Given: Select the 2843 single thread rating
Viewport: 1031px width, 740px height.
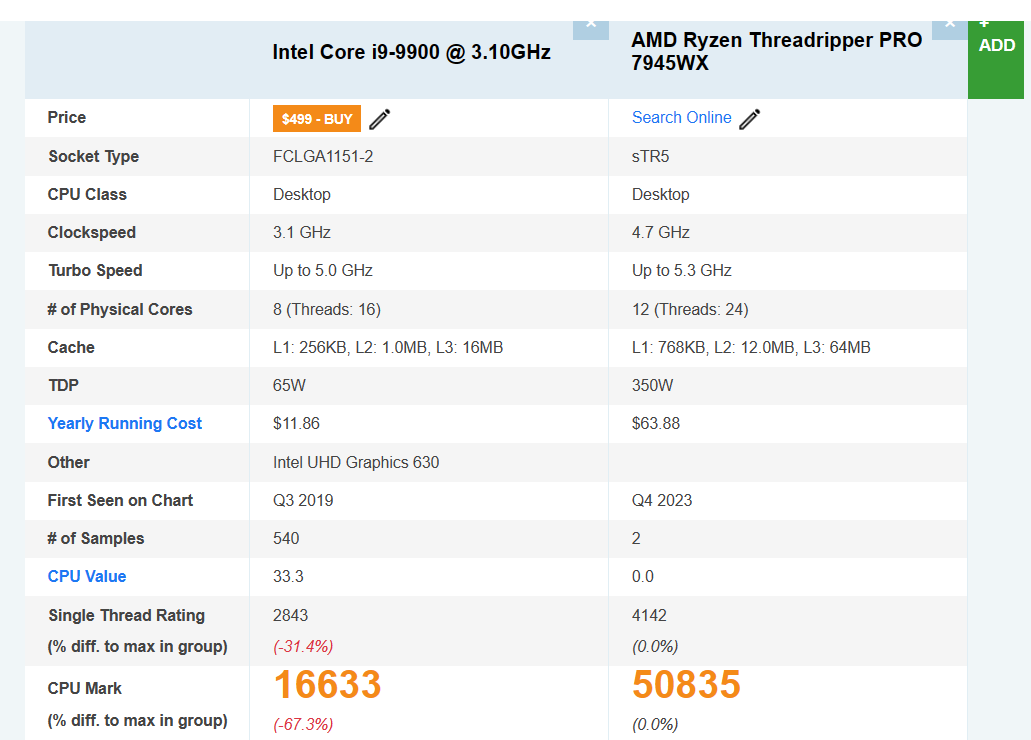Looking at the screenshot, I should pyautogui.click(x=290, y=616).
